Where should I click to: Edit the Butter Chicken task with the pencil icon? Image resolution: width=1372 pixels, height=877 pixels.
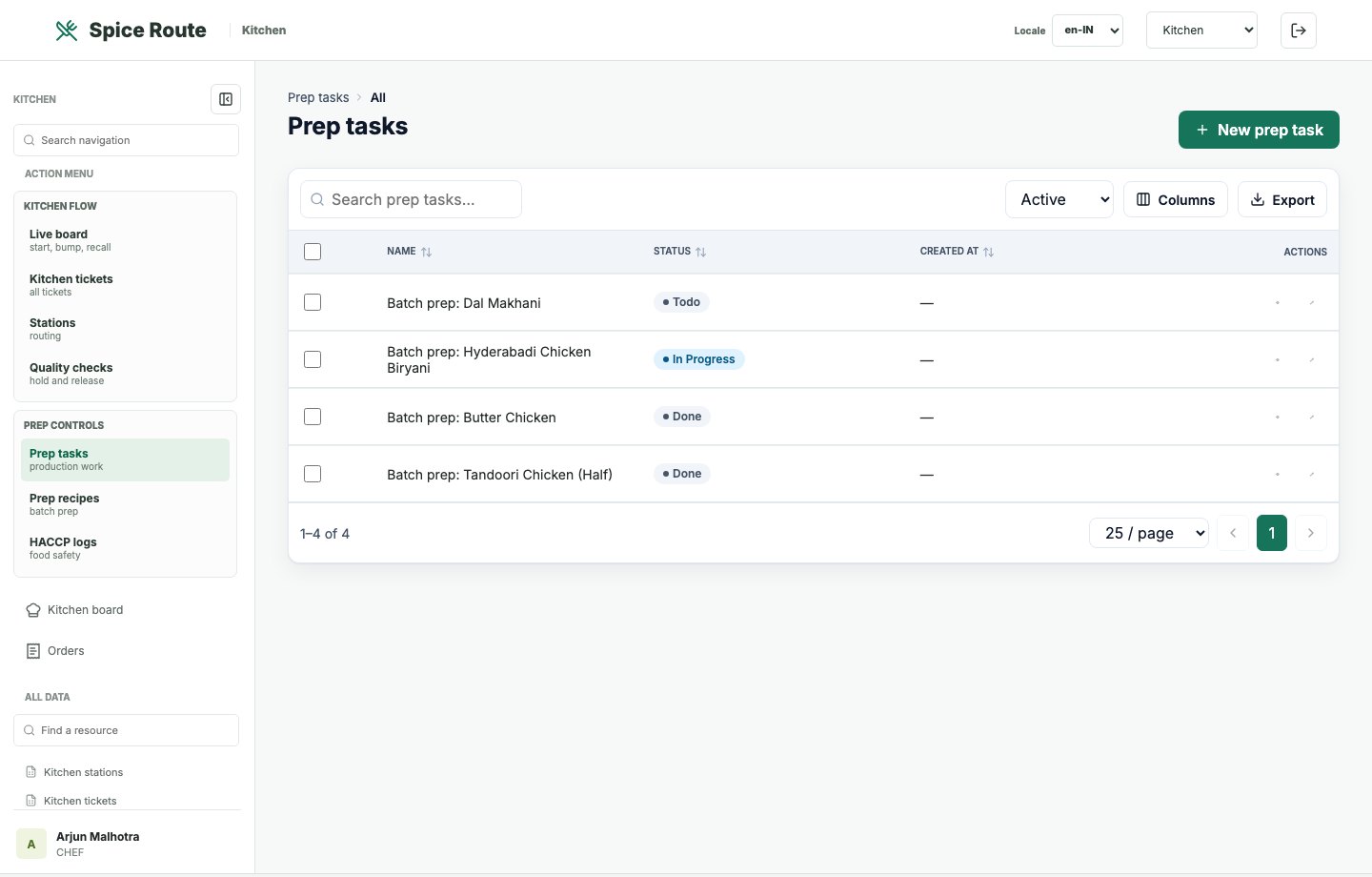point(1312,417)
